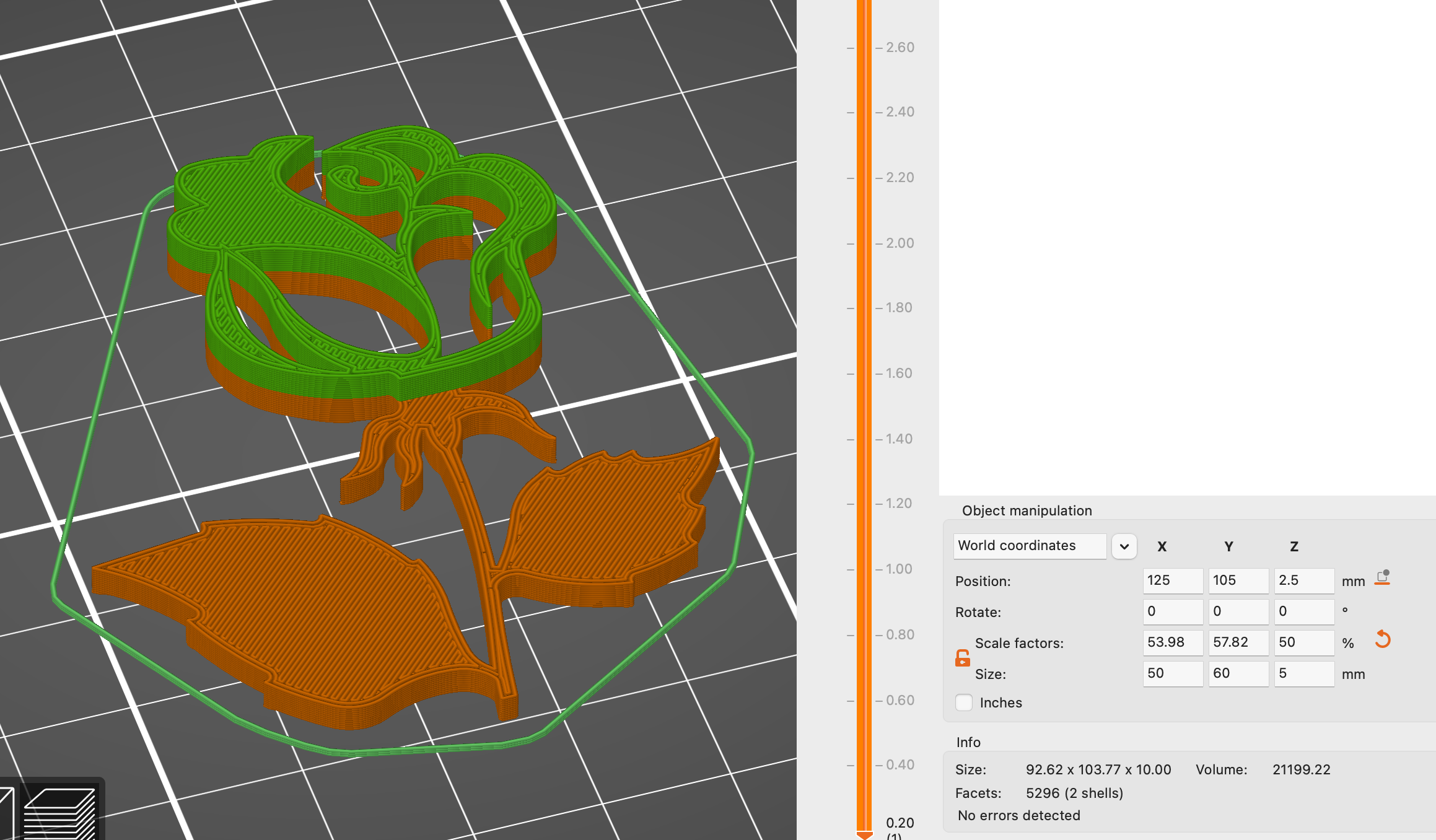Click the Size Y field showing 60
This screenshot has height=840, width=1436.
[x=1238, y=673]
